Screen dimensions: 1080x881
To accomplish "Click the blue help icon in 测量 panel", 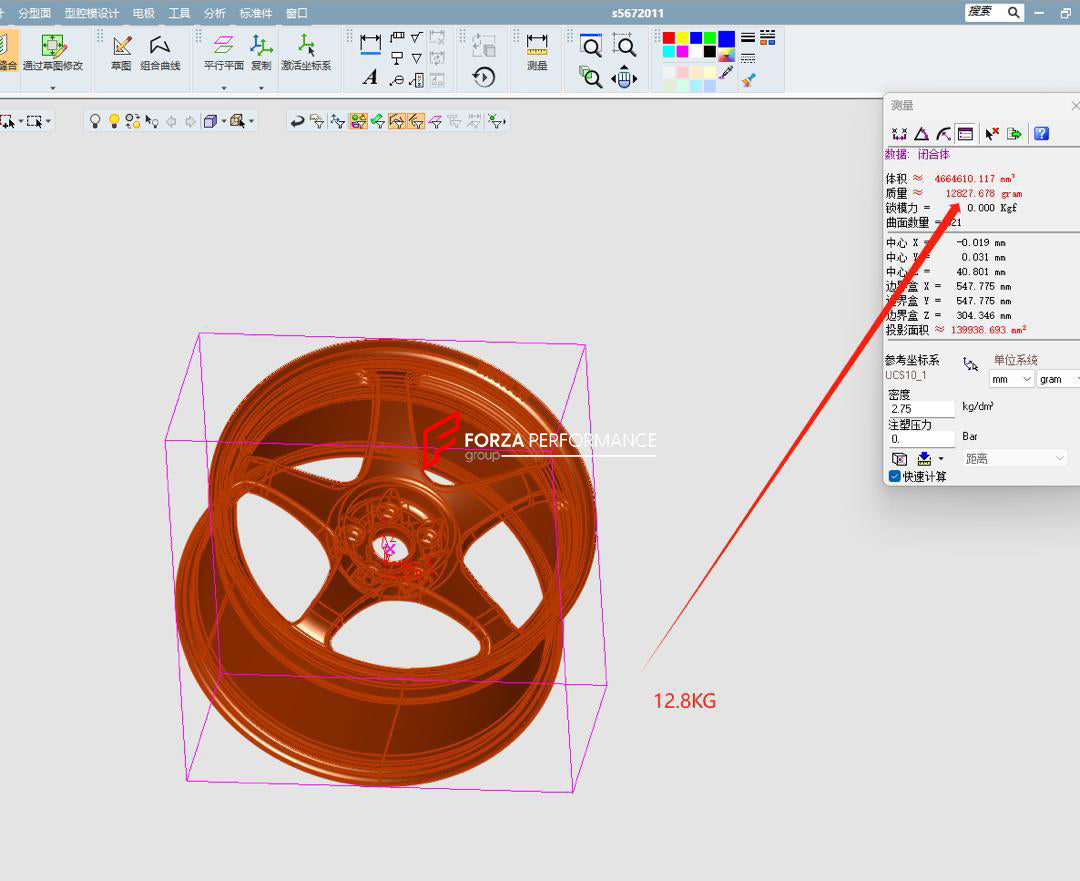I will (1041, 134).
